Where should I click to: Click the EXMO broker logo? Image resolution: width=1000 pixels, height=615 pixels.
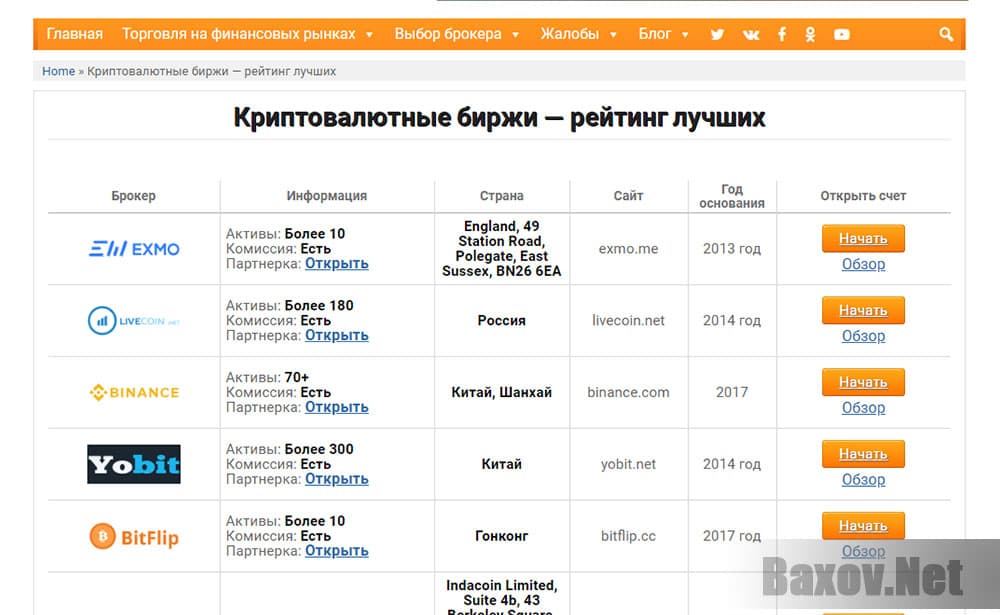pos(134,249)
